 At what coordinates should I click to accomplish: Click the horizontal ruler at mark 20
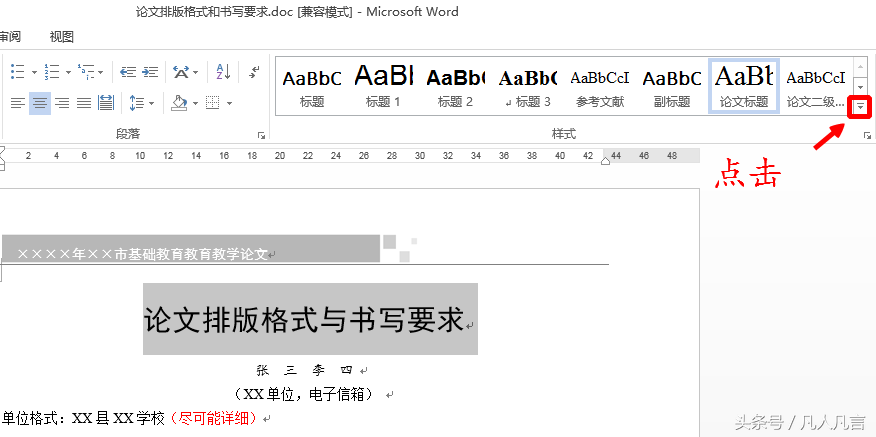[x=280, y=156]
